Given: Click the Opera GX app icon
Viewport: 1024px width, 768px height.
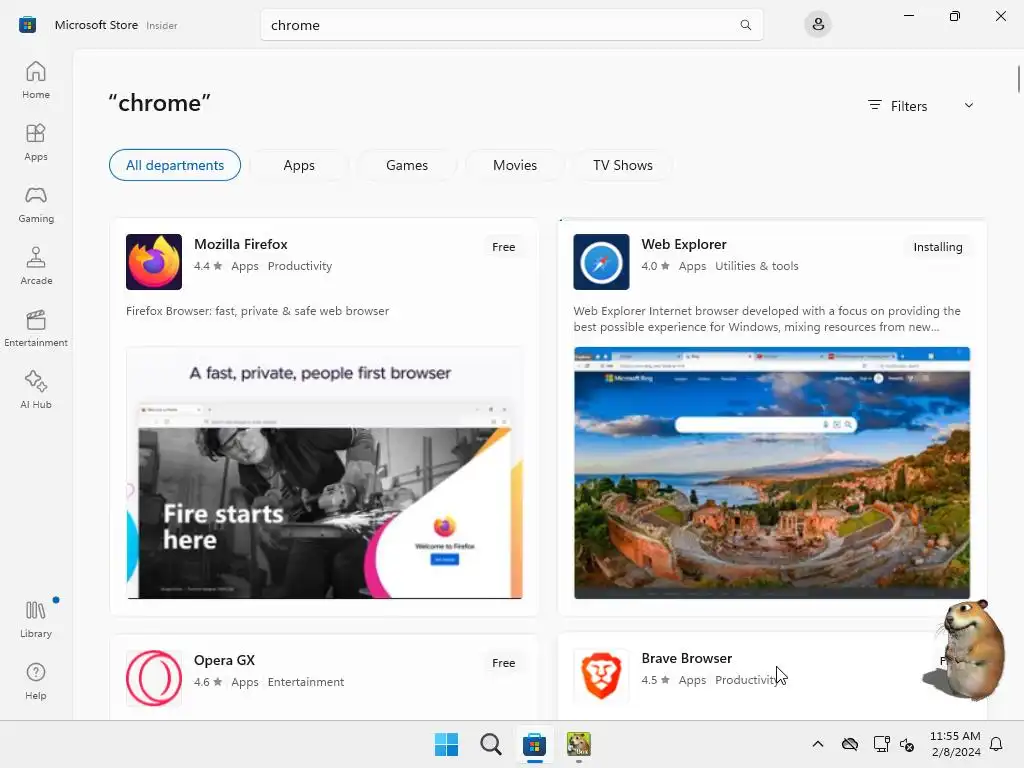Looking at the screenshot, I should [x=154, y=678].
